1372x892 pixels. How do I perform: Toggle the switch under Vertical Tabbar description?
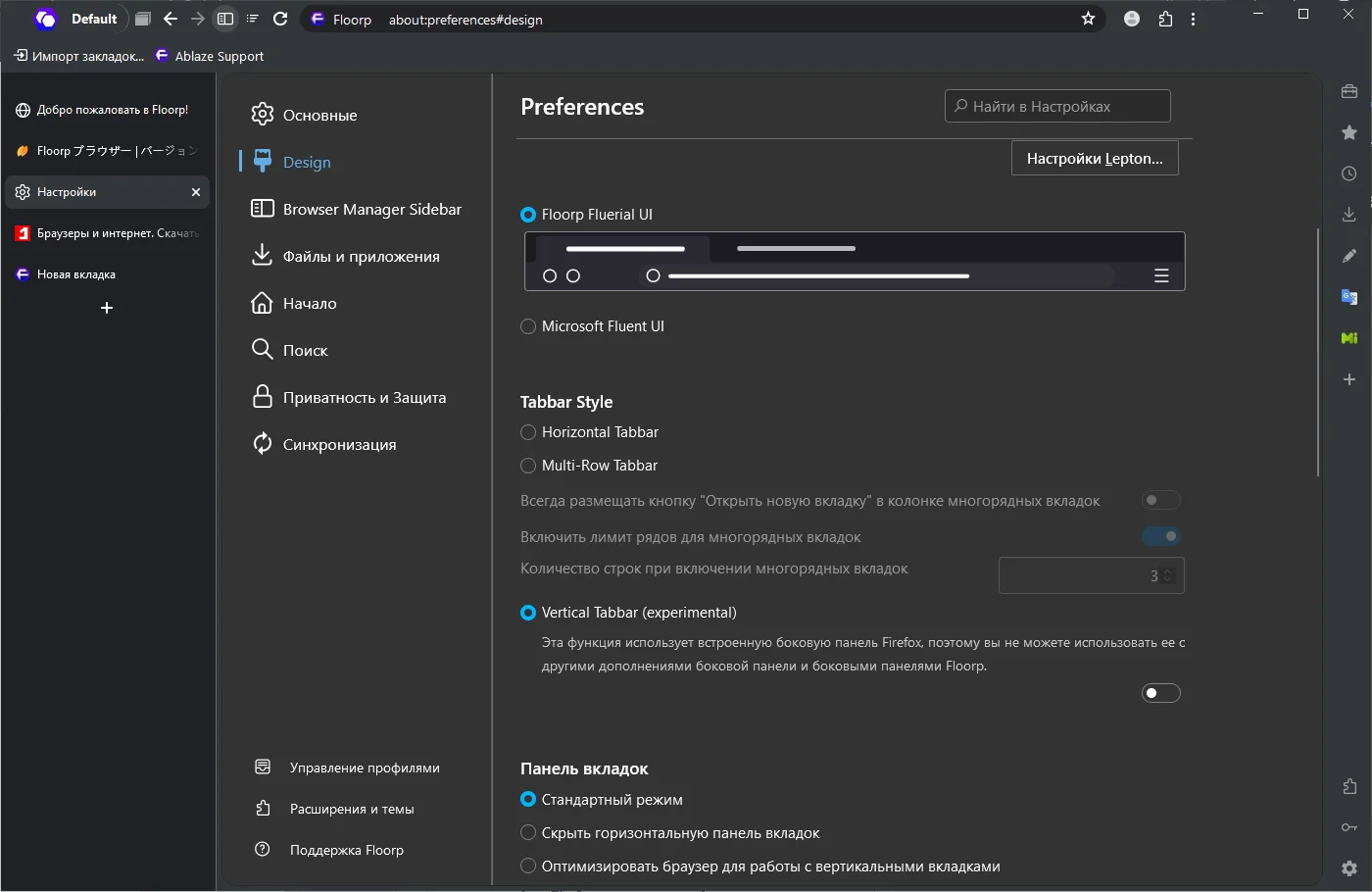1161,694
